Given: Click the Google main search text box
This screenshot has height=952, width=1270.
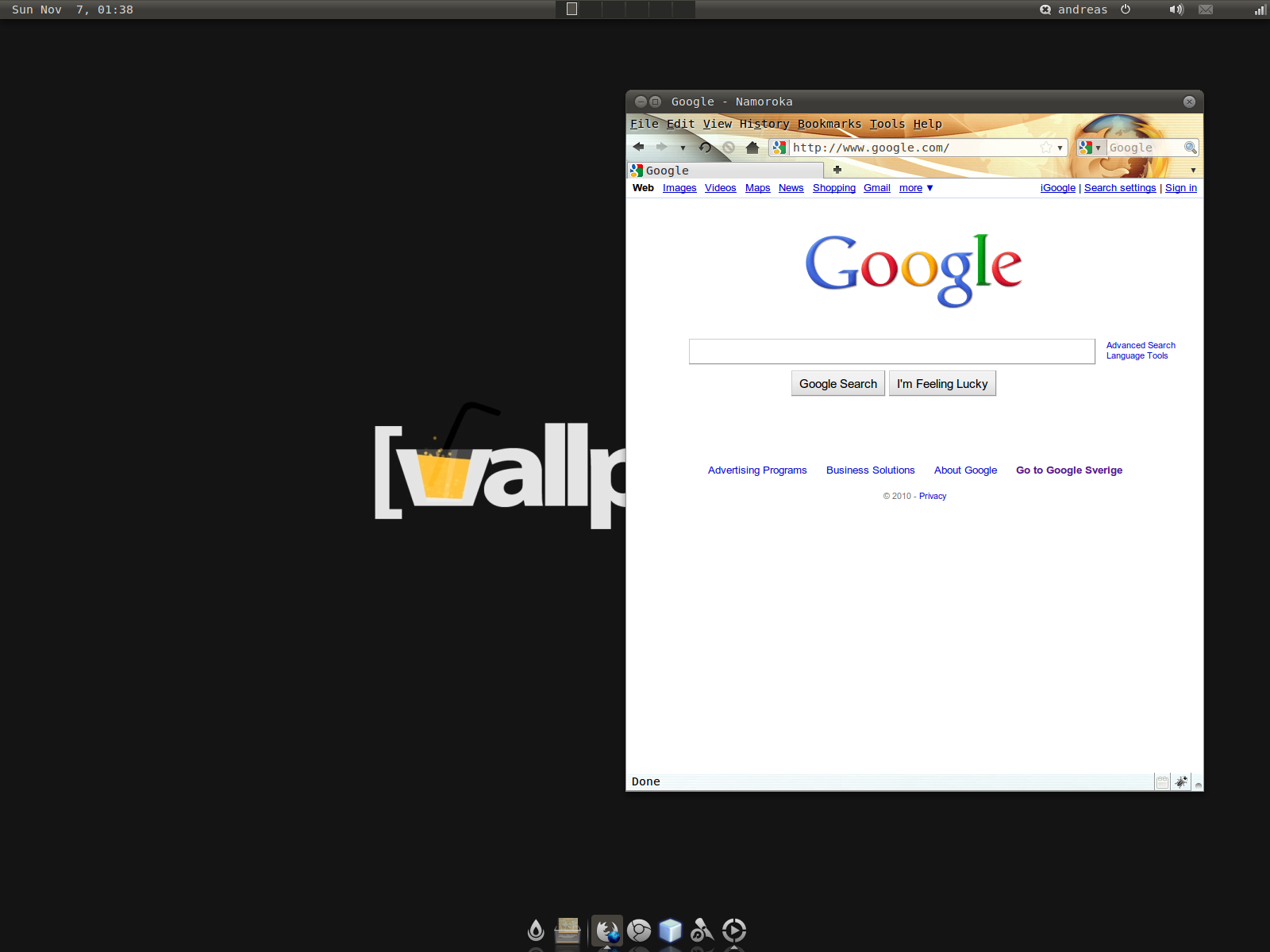Looking at the screenshot, I should point(892,351).
